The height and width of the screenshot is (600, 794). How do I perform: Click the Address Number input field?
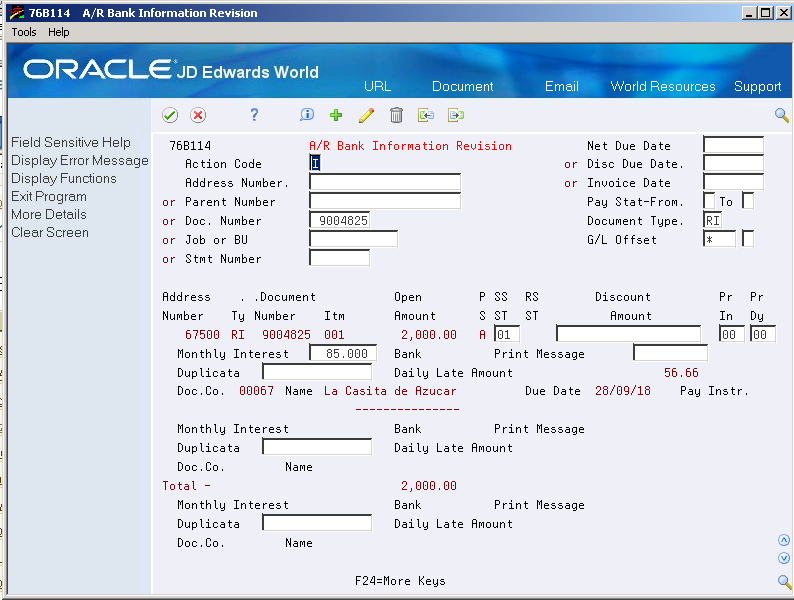[385, 182]
